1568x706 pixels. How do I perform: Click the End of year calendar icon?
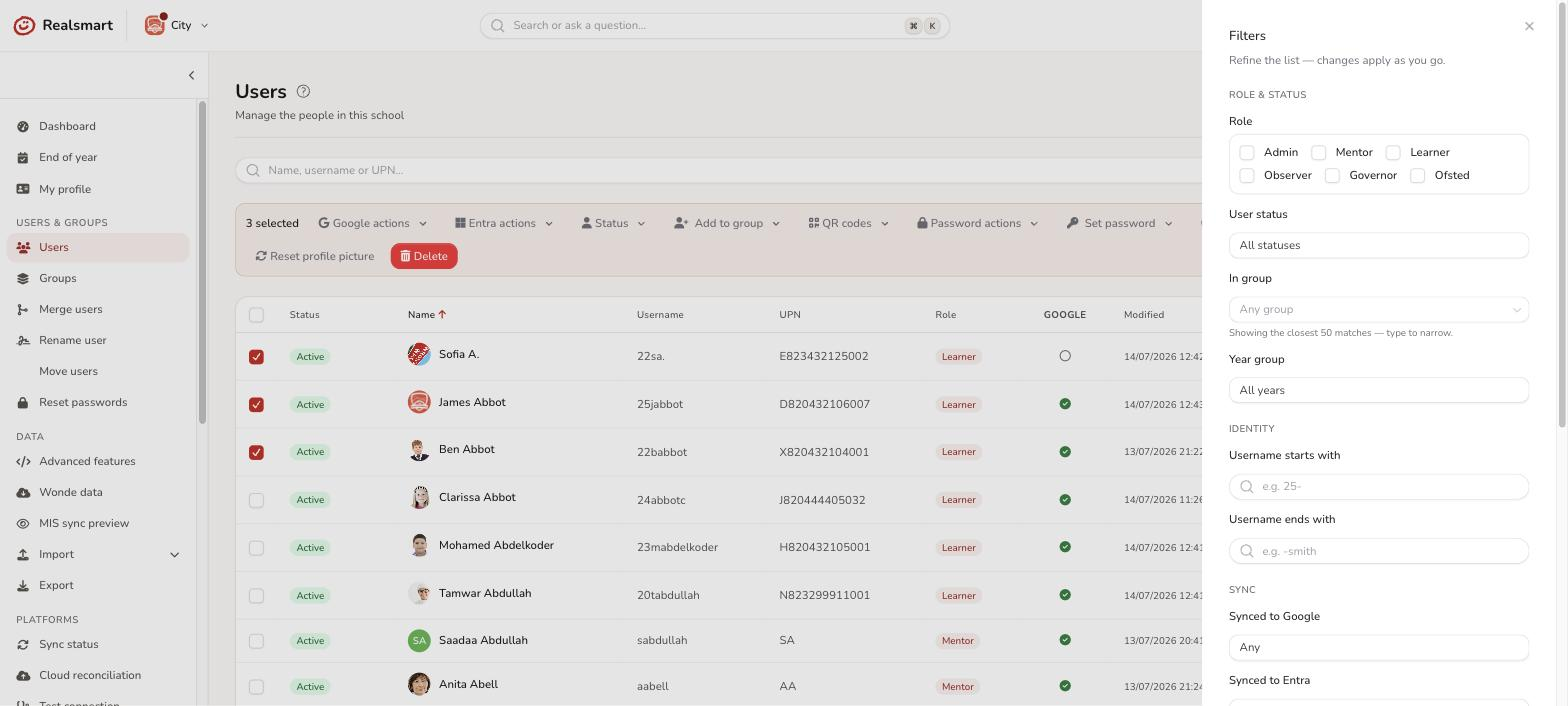[x=23, y=157]
